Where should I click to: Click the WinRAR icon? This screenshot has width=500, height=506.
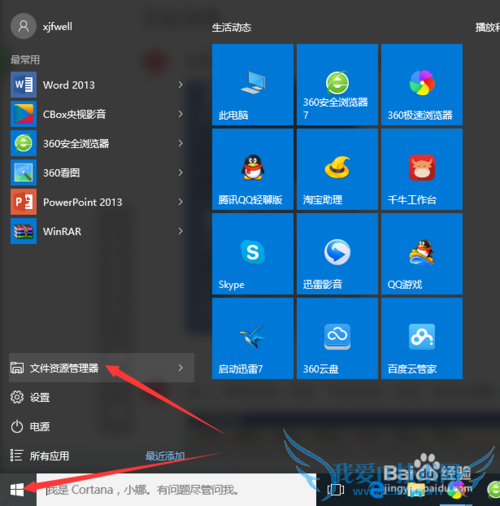point(24,231)
